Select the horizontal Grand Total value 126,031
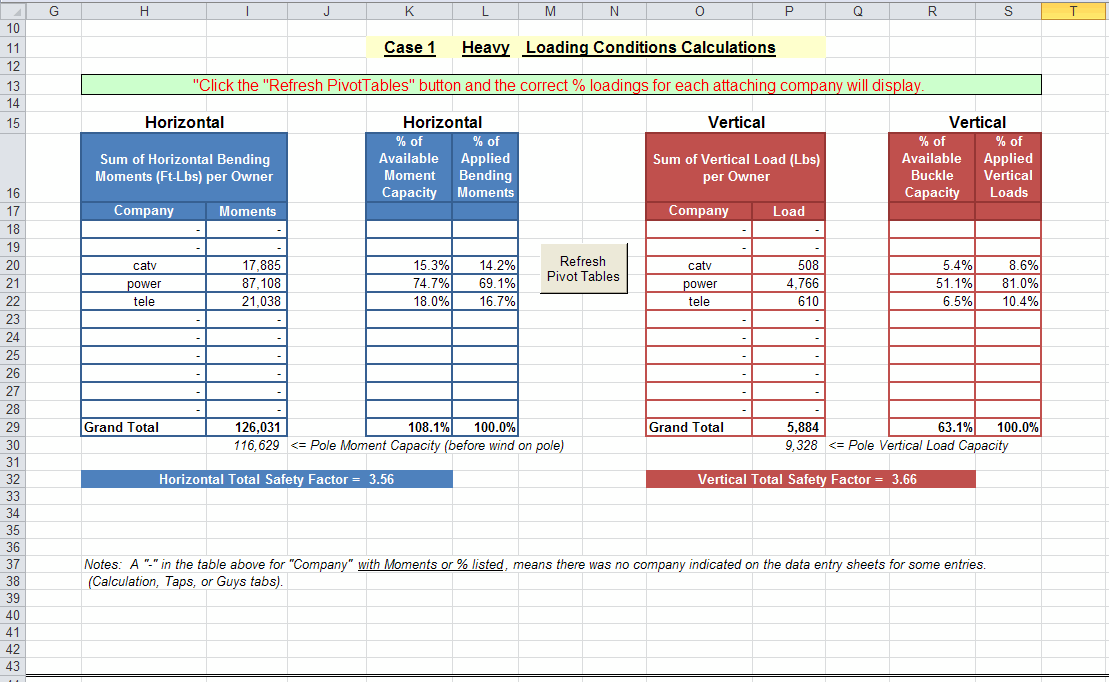This screenshot has height=682, width=1109. coord(247,427)
